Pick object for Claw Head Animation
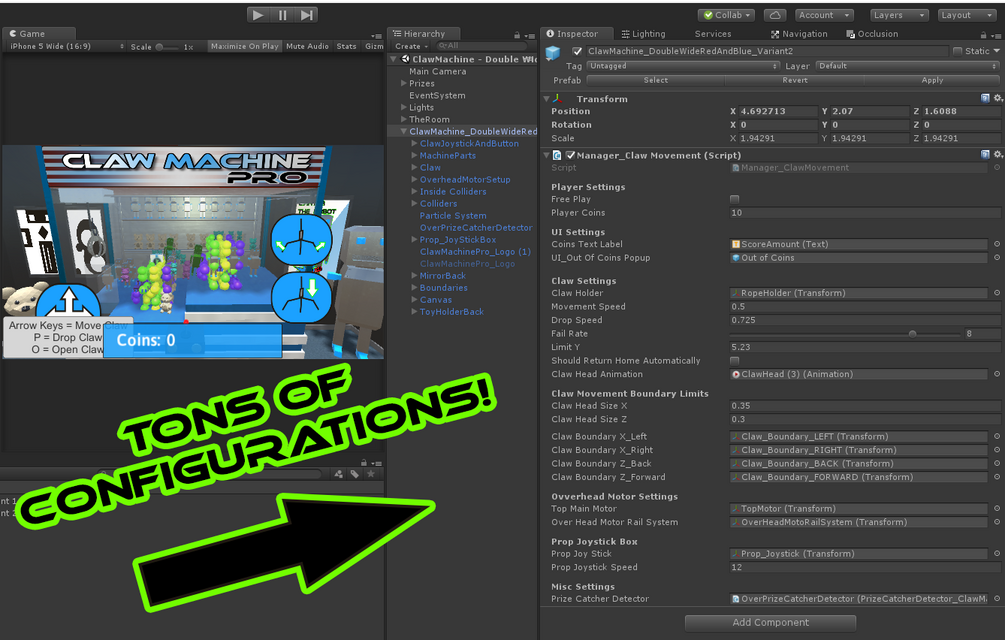Viewport: 1005px width, 640px height. (x=997, y=374)
